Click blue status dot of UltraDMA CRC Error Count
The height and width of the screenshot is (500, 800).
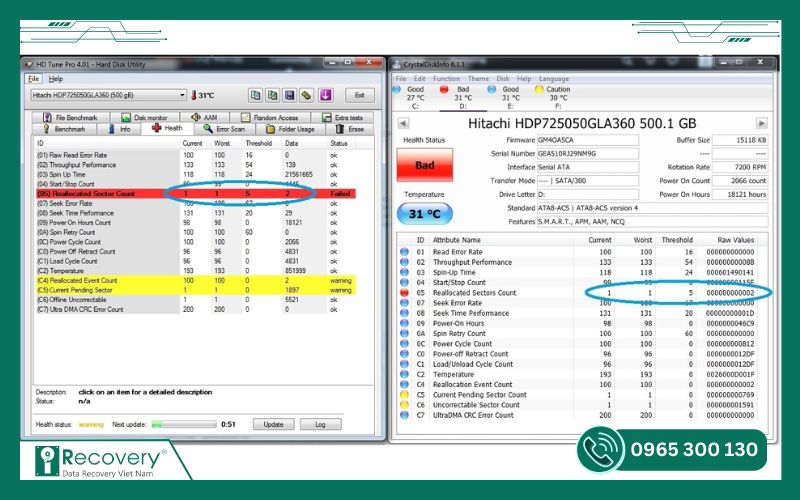click(x=405, y=415)
